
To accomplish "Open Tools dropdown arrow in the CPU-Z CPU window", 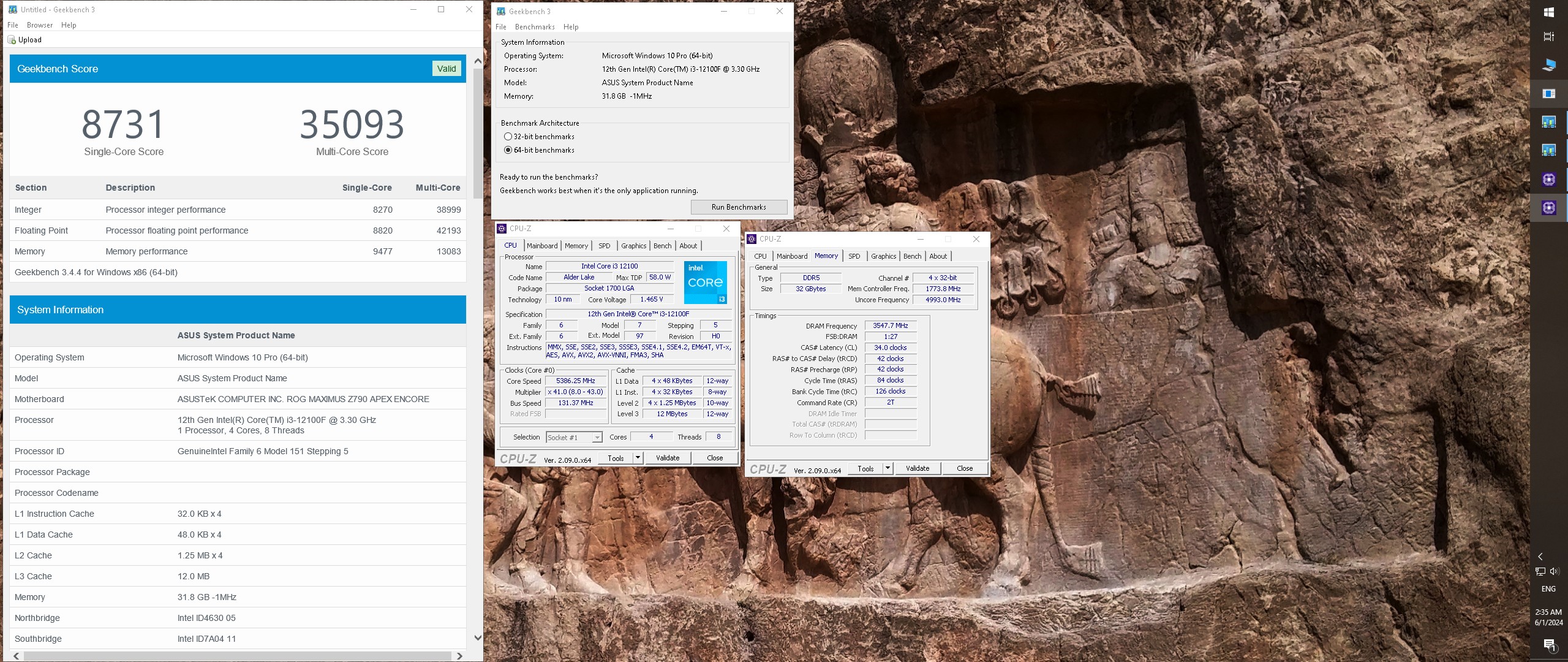I will pyautogui.click(x=638, y=458).
